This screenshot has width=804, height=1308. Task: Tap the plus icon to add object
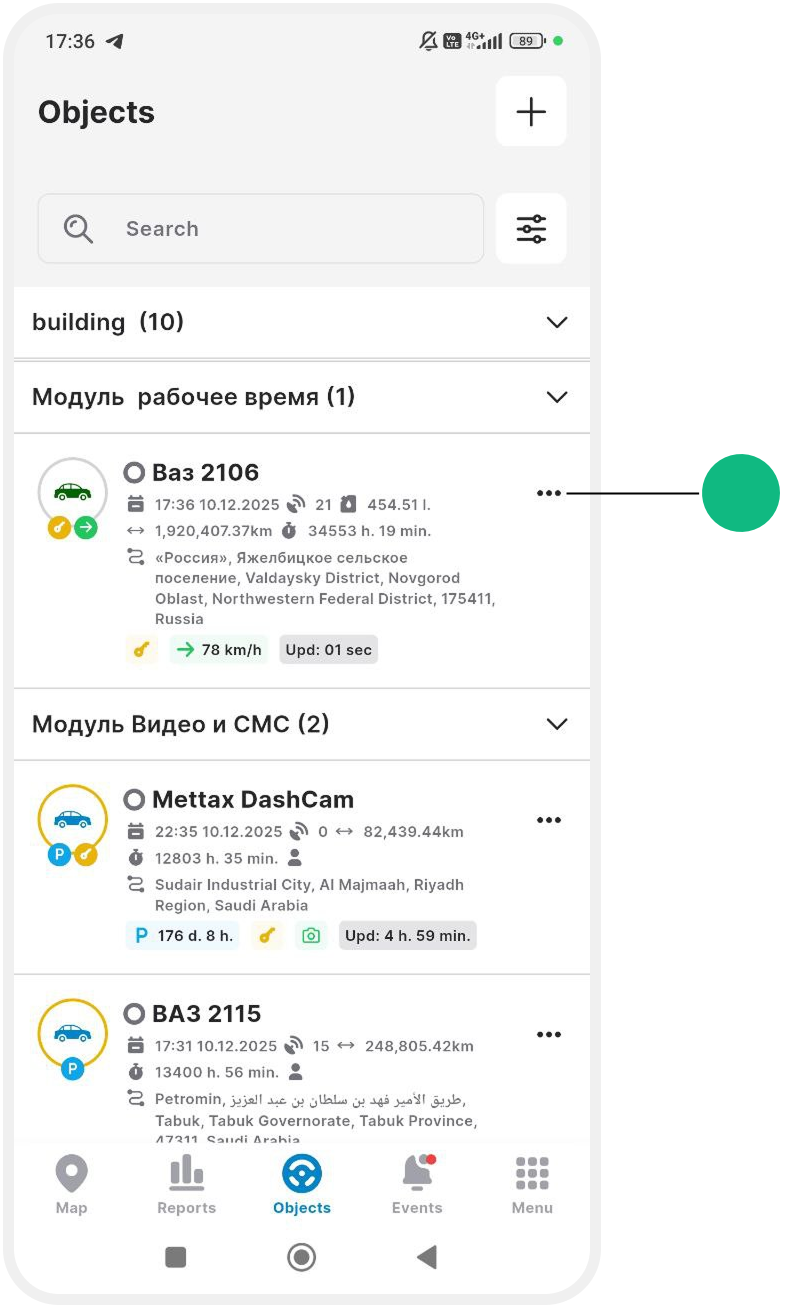(531, 112)
